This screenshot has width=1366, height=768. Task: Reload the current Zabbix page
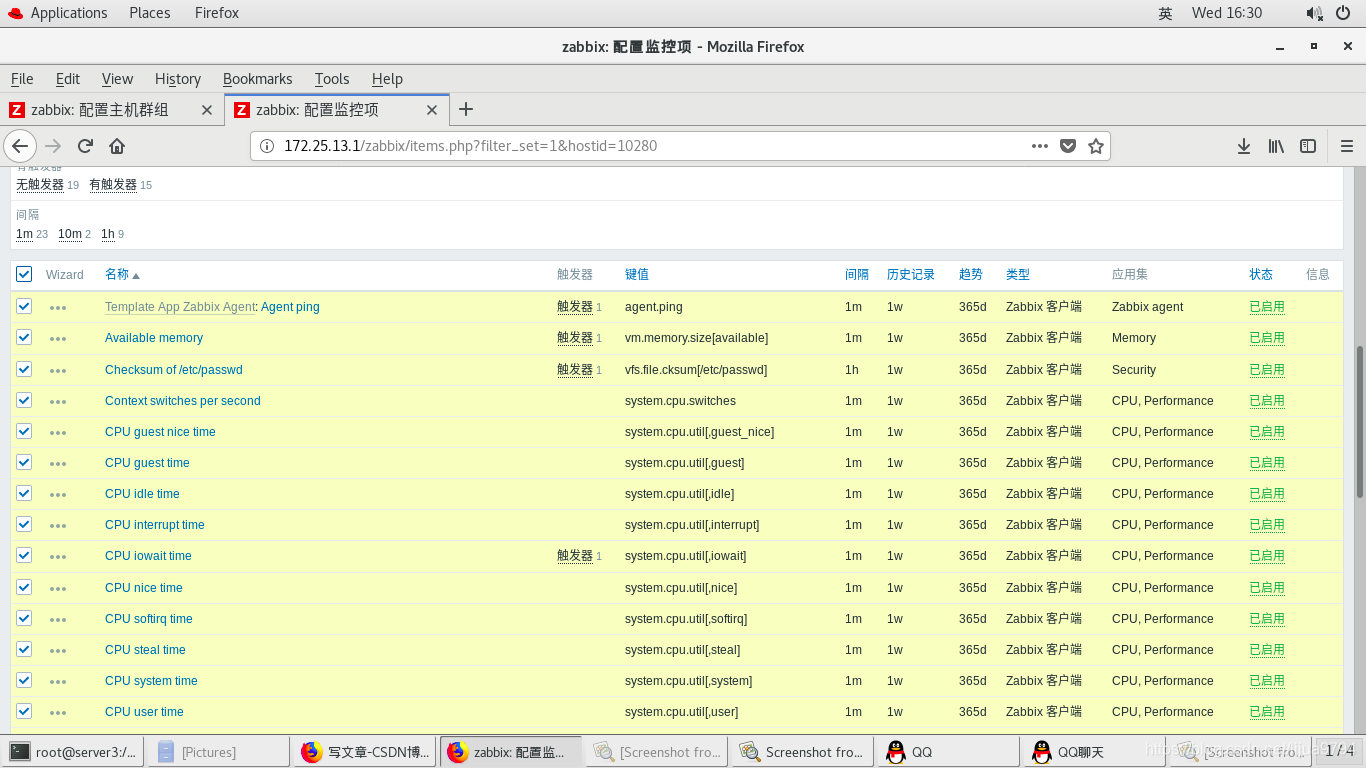point(85,146)
